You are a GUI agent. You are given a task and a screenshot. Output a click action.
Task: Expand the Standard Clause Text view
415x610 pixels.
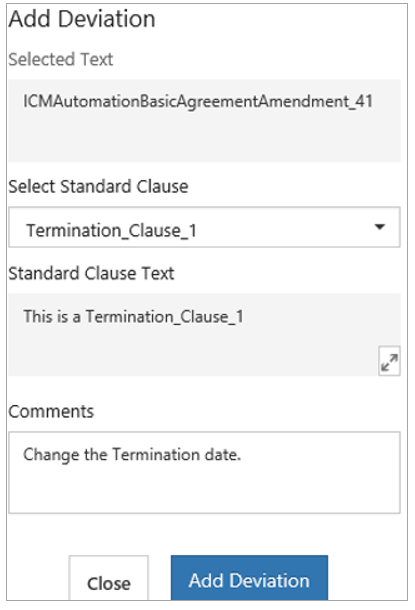389,361
